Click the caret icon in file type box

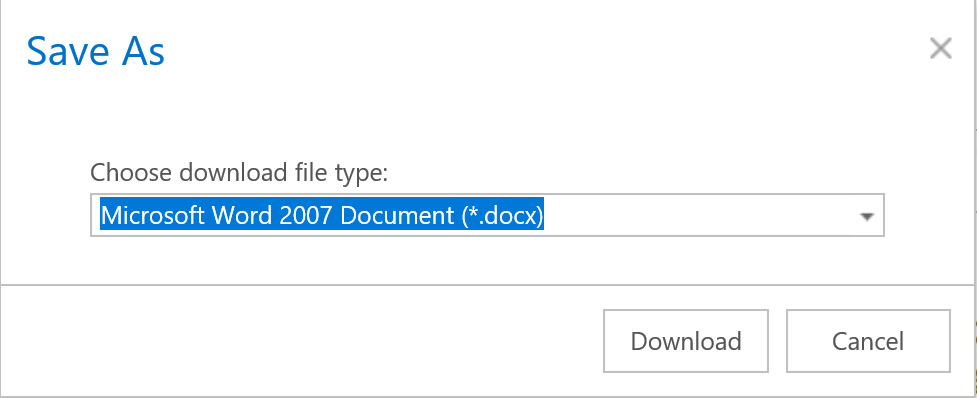tap(866, 217)
